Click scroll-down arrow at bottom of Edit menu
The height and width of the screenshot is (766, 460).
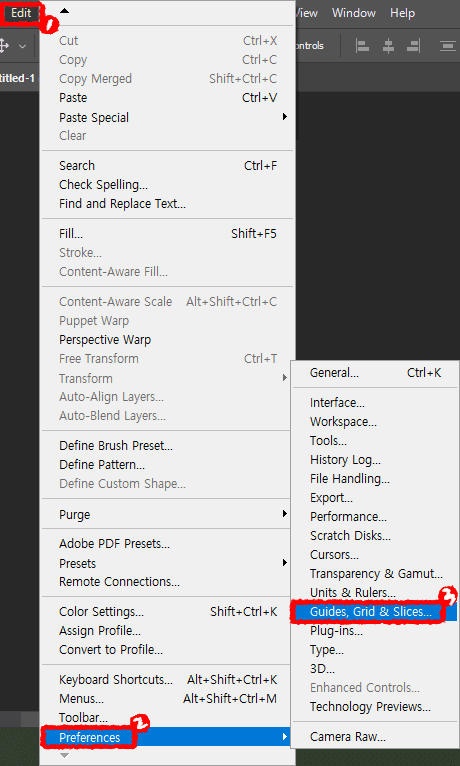64,755
